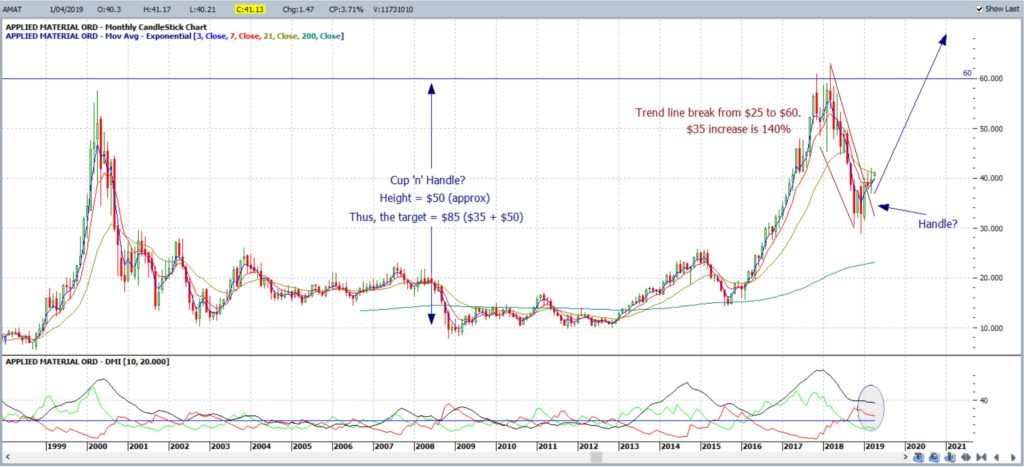This screenshot has width=1024, height=467.
Task: Click the 20.000 price axis value
Action: coord(991,278)
